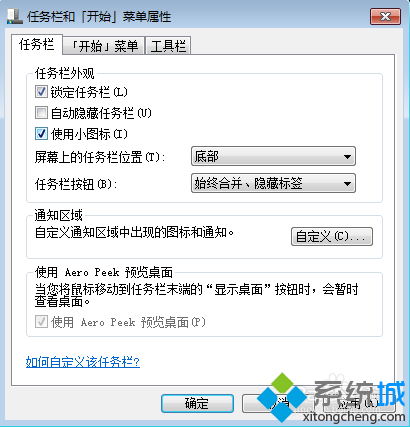Click the large 系统城 watermark characters
The image size is (410, 427).
point(359,394)
